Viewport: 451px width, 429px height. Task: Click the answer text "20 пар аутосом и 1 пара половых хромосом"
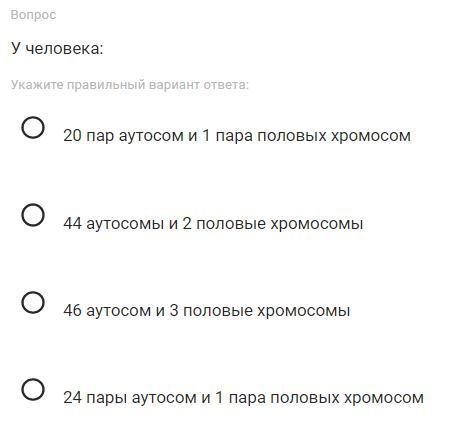237,136
